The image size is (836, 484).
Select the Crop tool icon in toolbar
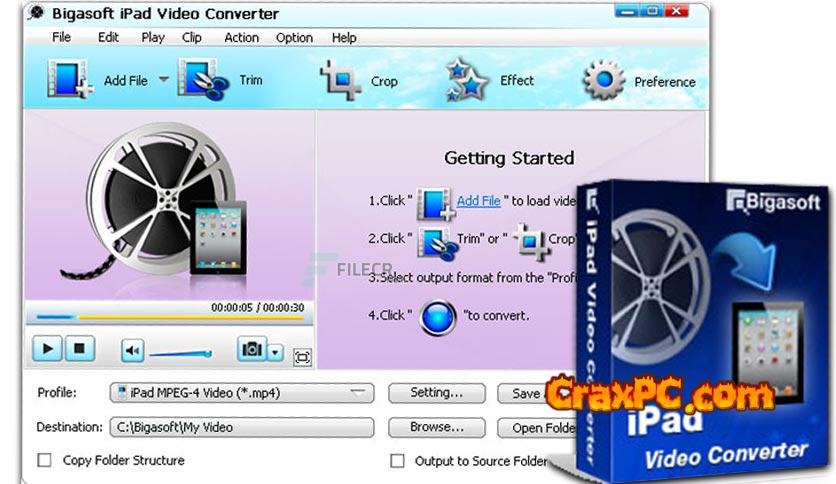pyautogui.click(x=340, y=80)
